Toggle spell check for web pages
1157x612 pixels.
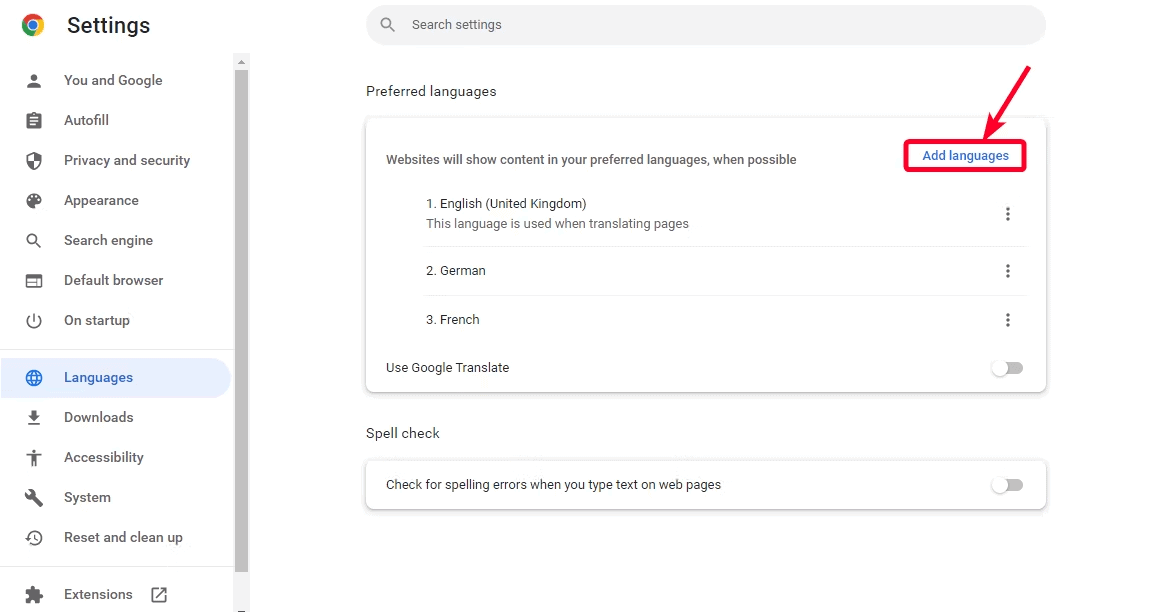coord(1006,485)
